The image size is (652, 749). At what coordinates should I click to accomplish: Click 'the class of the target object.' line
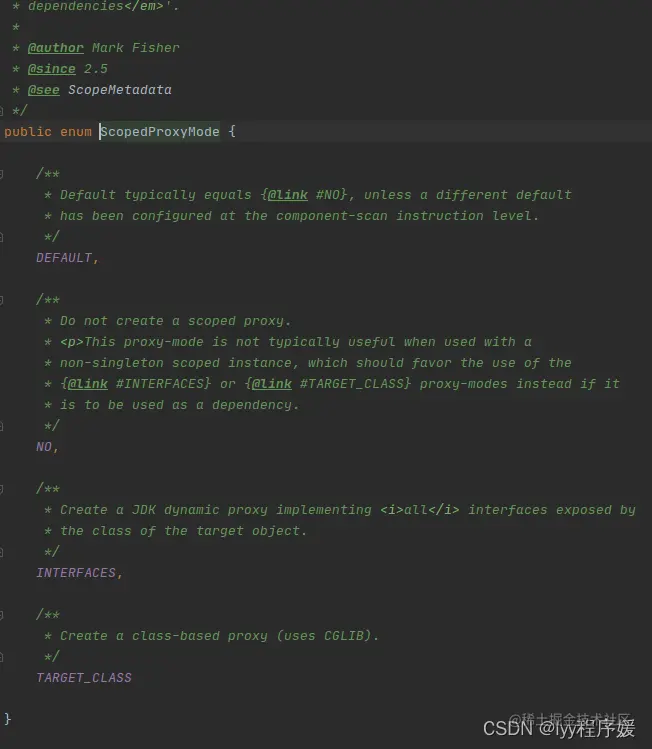click(183, 531)
